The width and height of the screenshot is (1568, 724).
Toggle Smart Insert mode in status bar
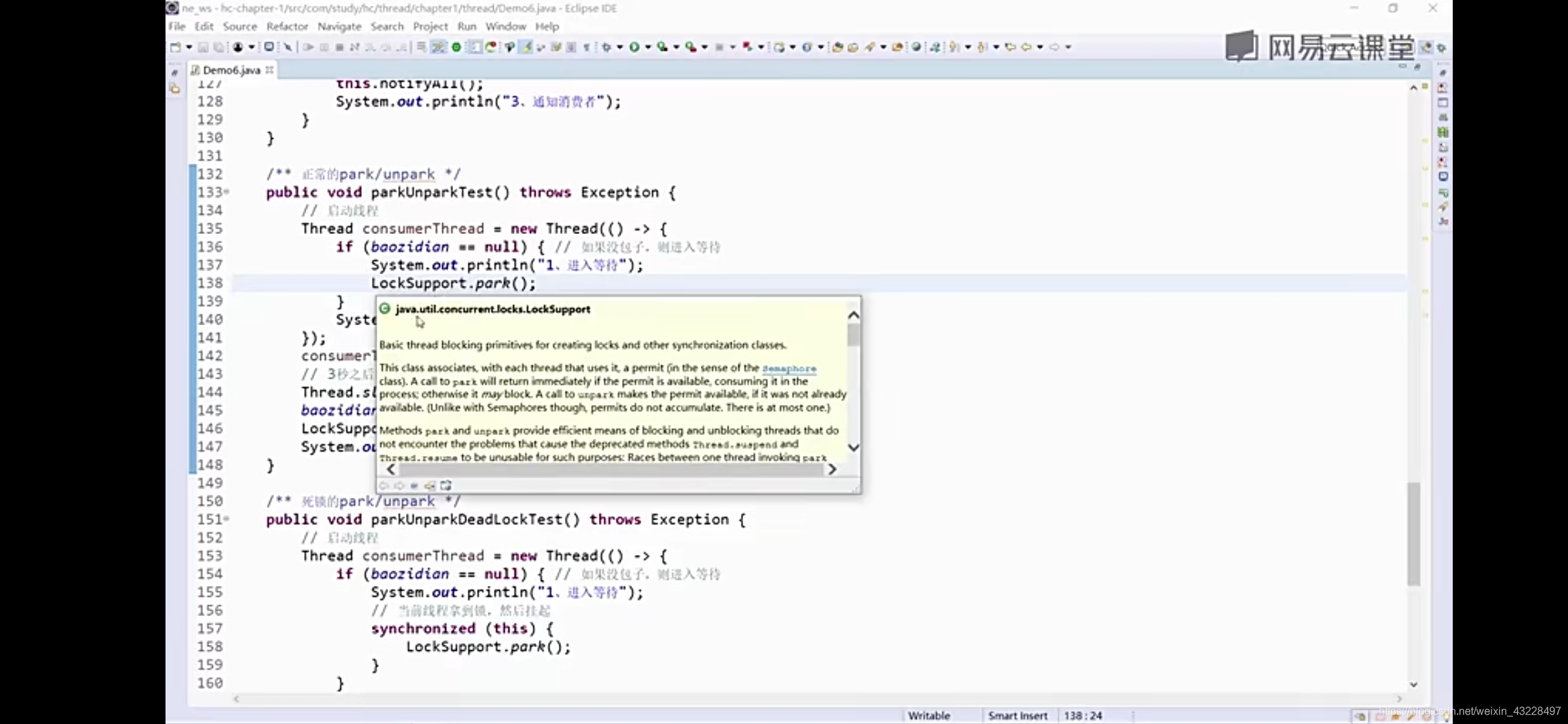tap(1018, 716)
